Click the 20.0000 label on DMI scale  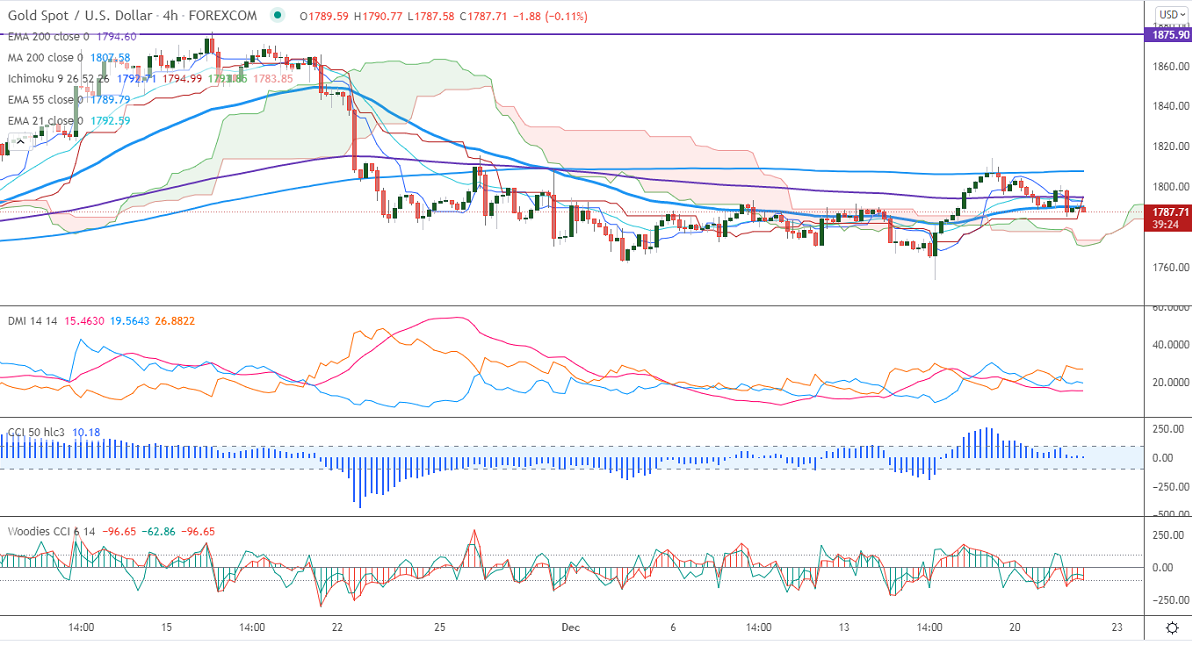tap(1171, 383)
